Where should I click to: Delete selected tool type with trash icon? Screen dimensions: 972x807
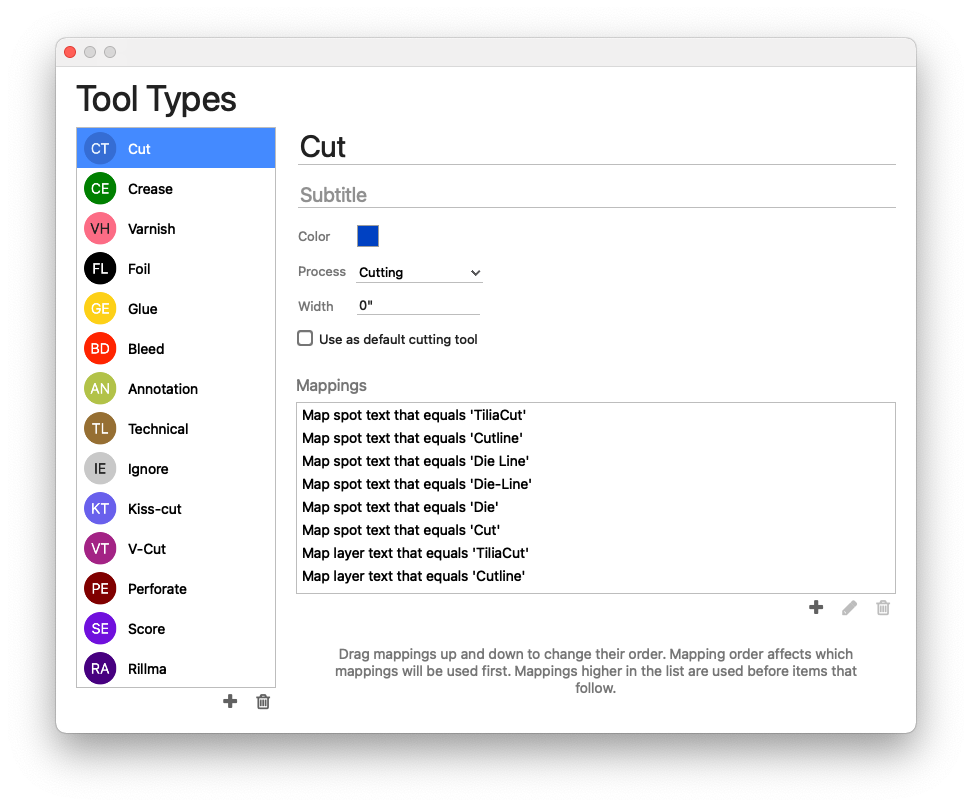click(263, 702)
